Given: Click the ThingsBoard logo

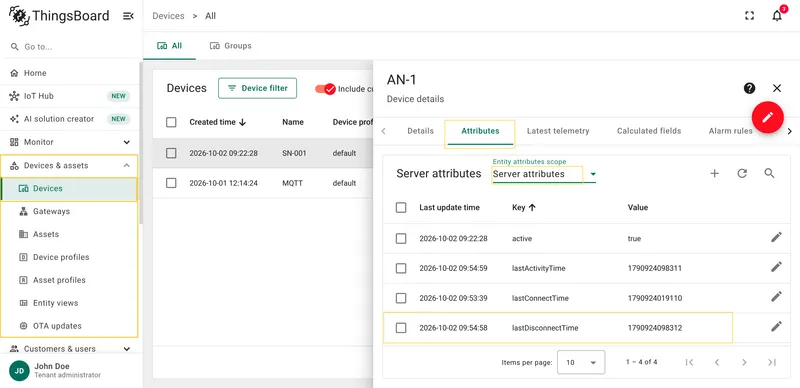Looking at the screenshot, I should pos(59,16).
